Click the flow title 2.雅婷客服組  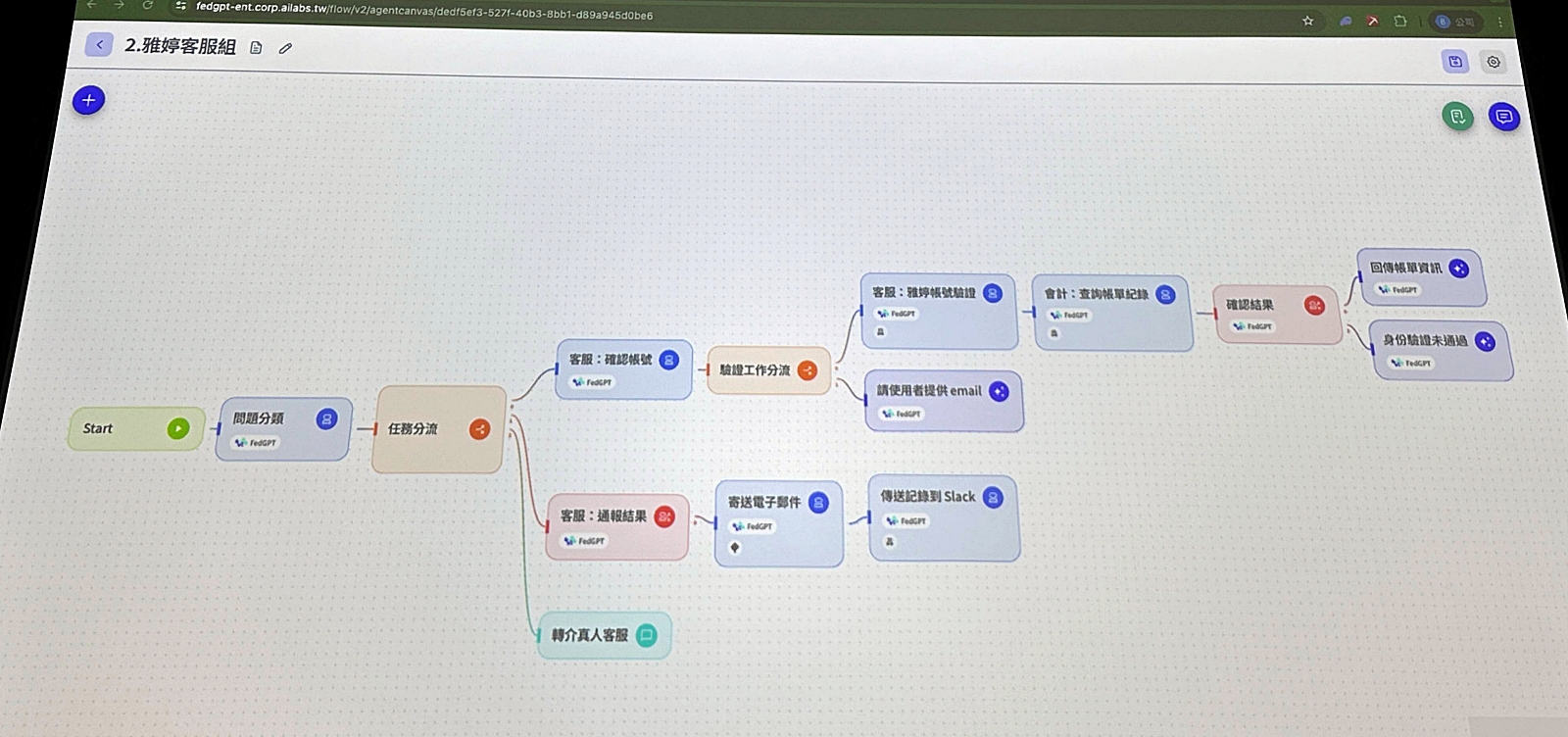(180, 46)
